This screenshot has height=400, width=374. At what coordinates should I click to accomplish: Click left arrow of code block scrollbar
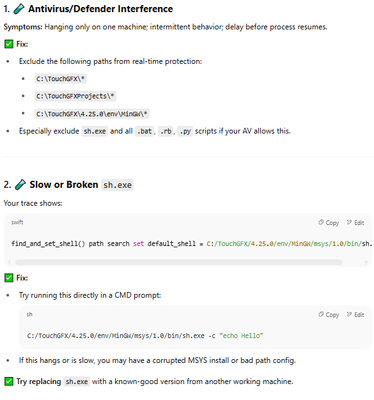pyautogui.click(x=9, y=262)
